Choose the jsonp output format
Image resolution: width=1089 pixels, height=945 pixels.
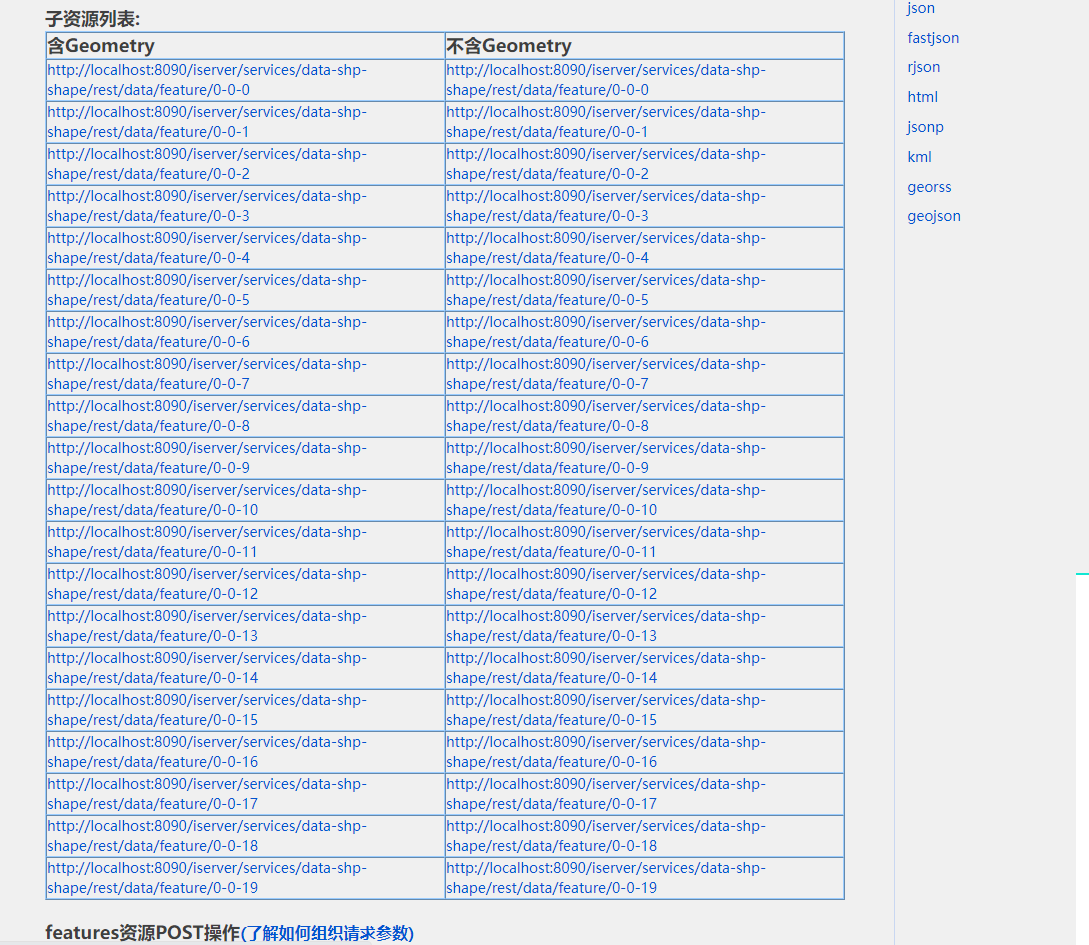(925, 127)
